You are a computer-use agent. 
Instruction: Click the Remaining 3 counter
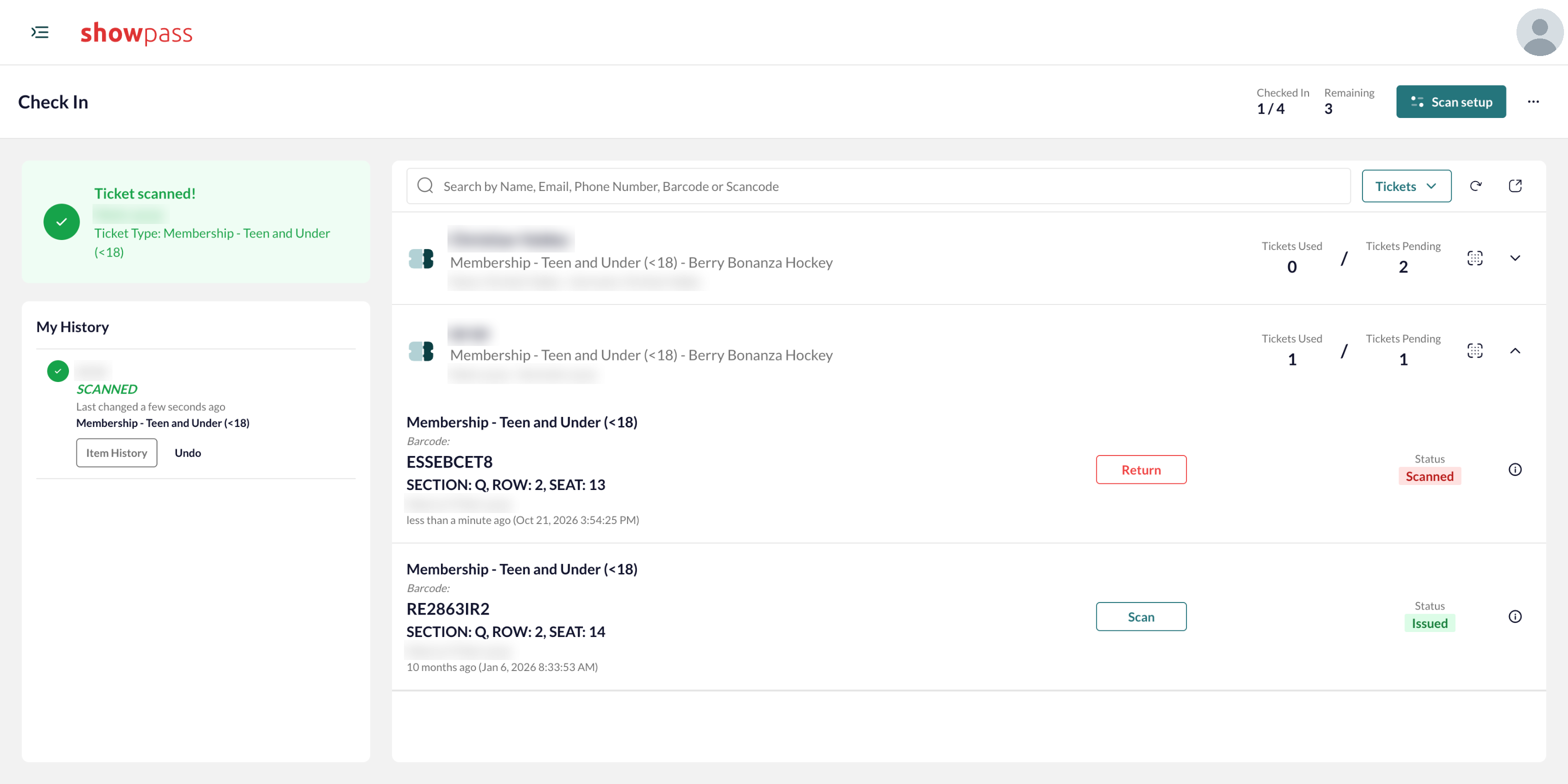coord(1349,101)
